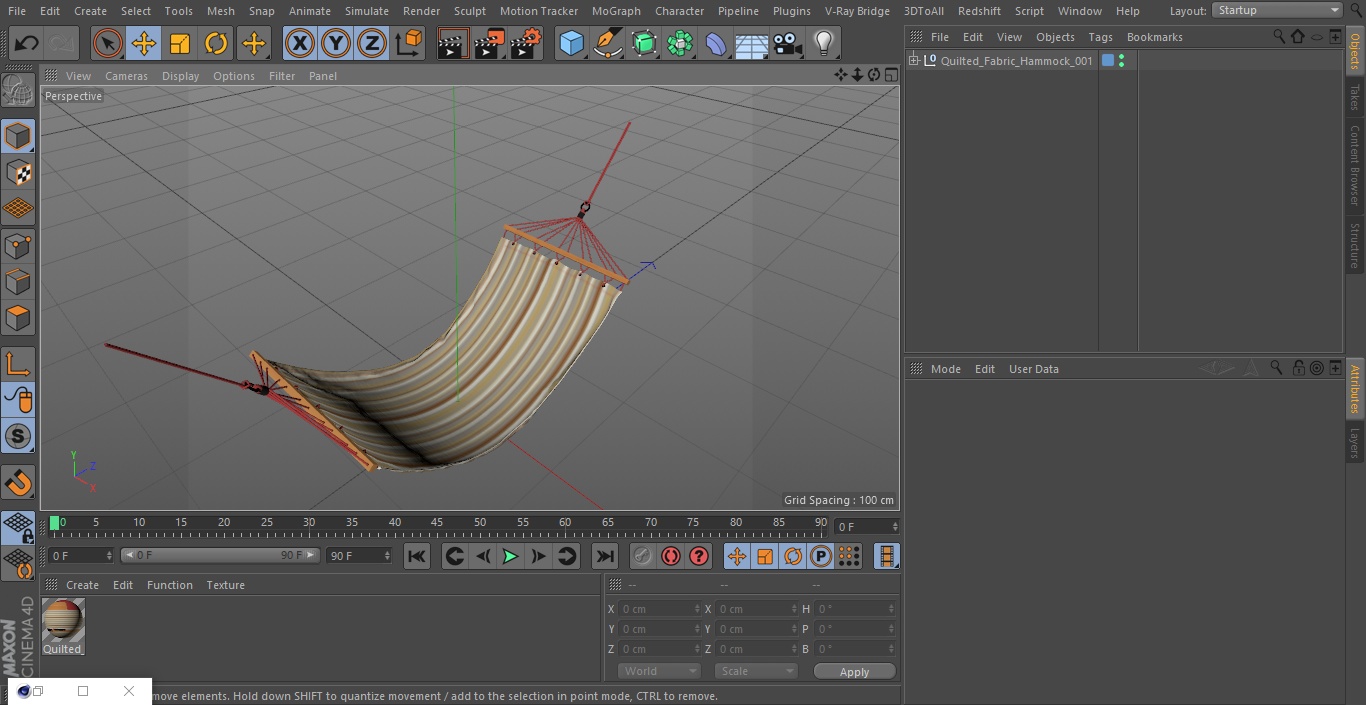Screen dimensions: 1366x705
Task: Open the Layers side tab
Action: click(x=1355, y=442)
